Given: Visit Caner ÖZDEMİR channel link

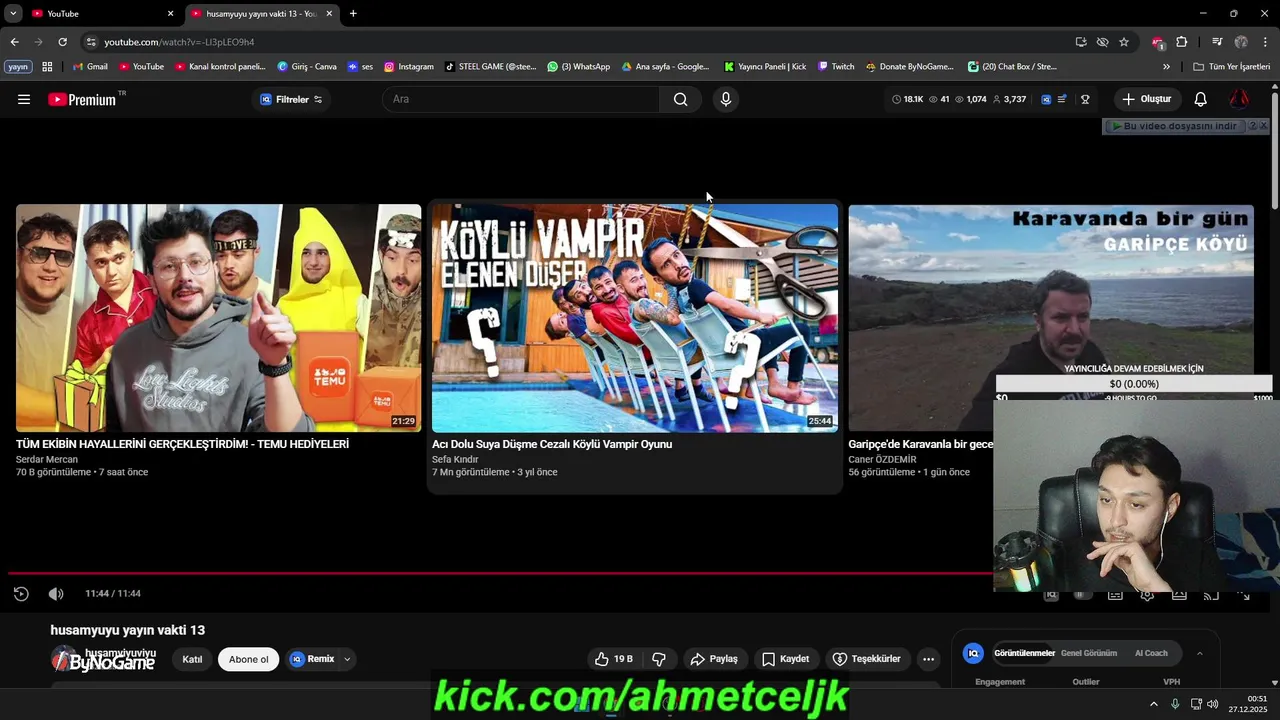Looking at the screenshot, I should 882,460.
